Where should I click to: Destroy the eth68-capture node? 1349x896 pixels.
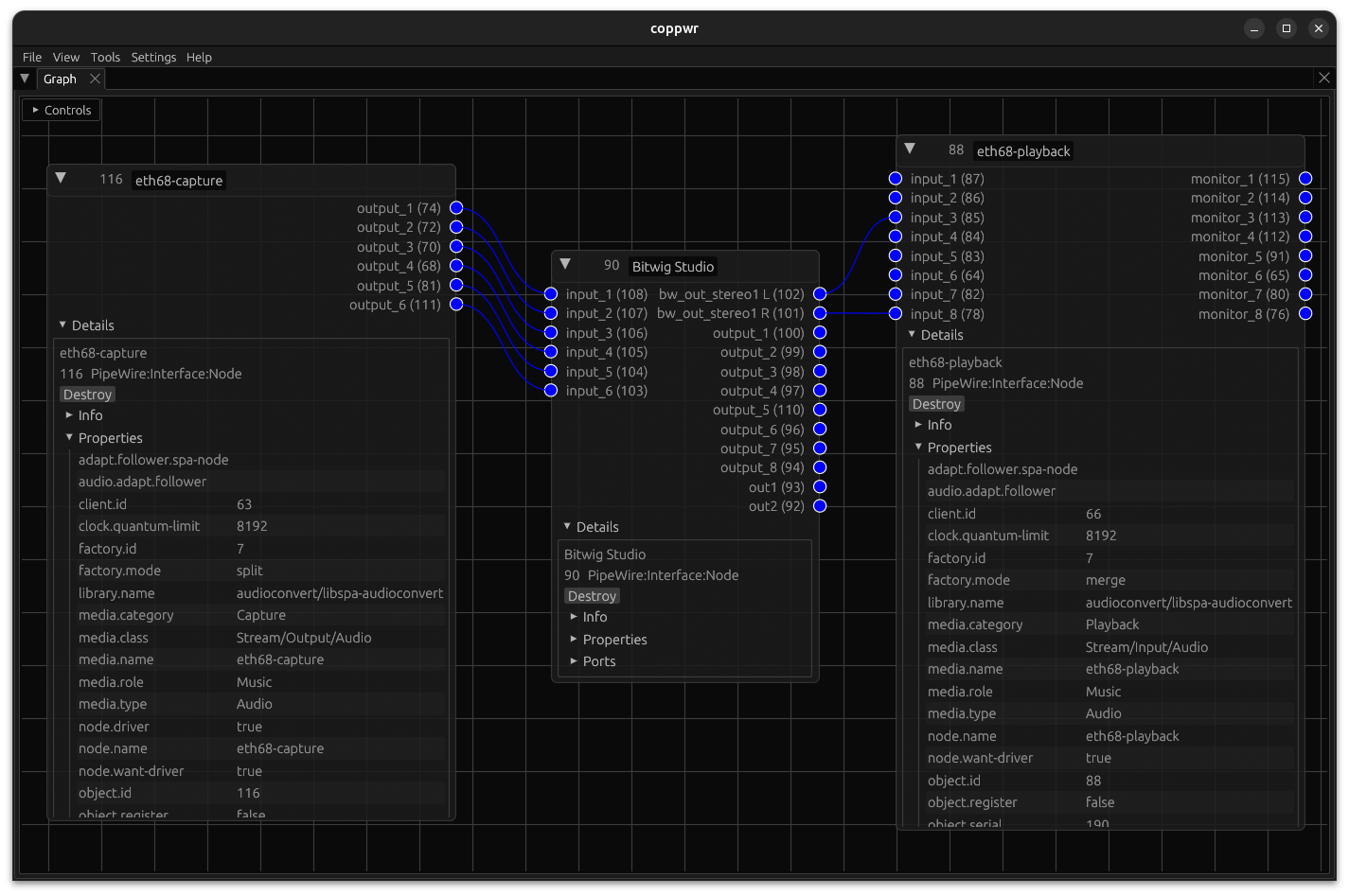coord(87,395)
